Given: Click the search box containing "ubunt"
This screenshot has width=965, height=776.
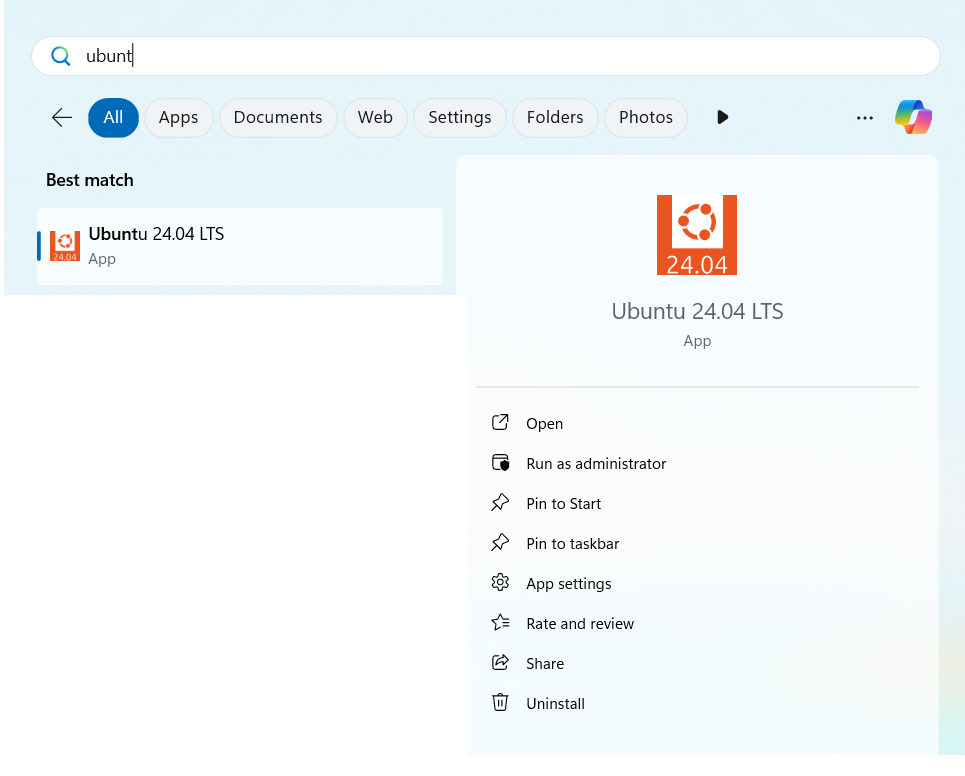Looking at the screenshot, I should pyautogui.click(x=486, y=56).
